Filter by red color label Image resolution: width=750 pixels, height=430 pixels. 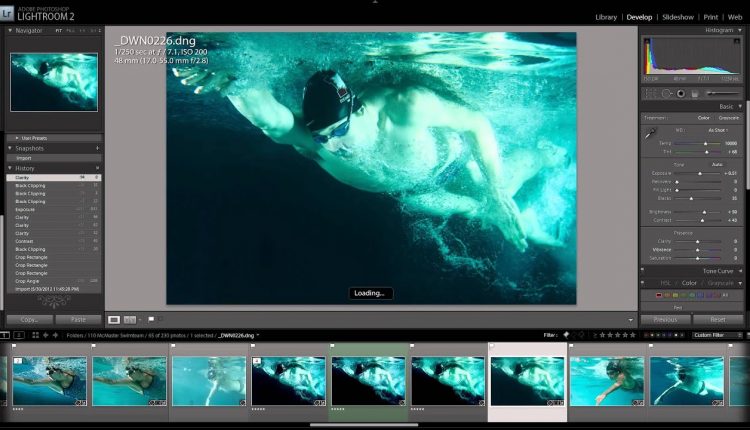646,335
